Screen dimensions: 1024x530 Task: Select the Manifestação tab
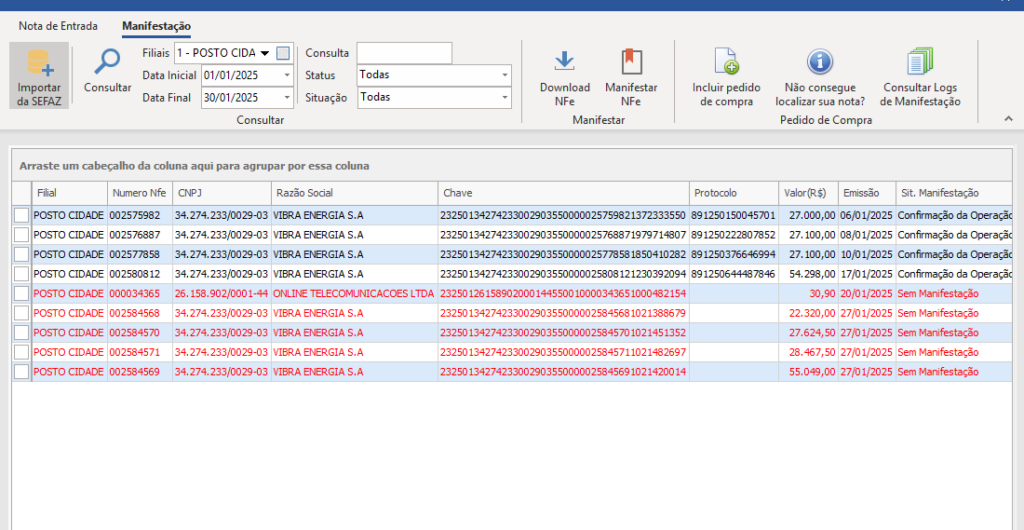coord(156,26)
